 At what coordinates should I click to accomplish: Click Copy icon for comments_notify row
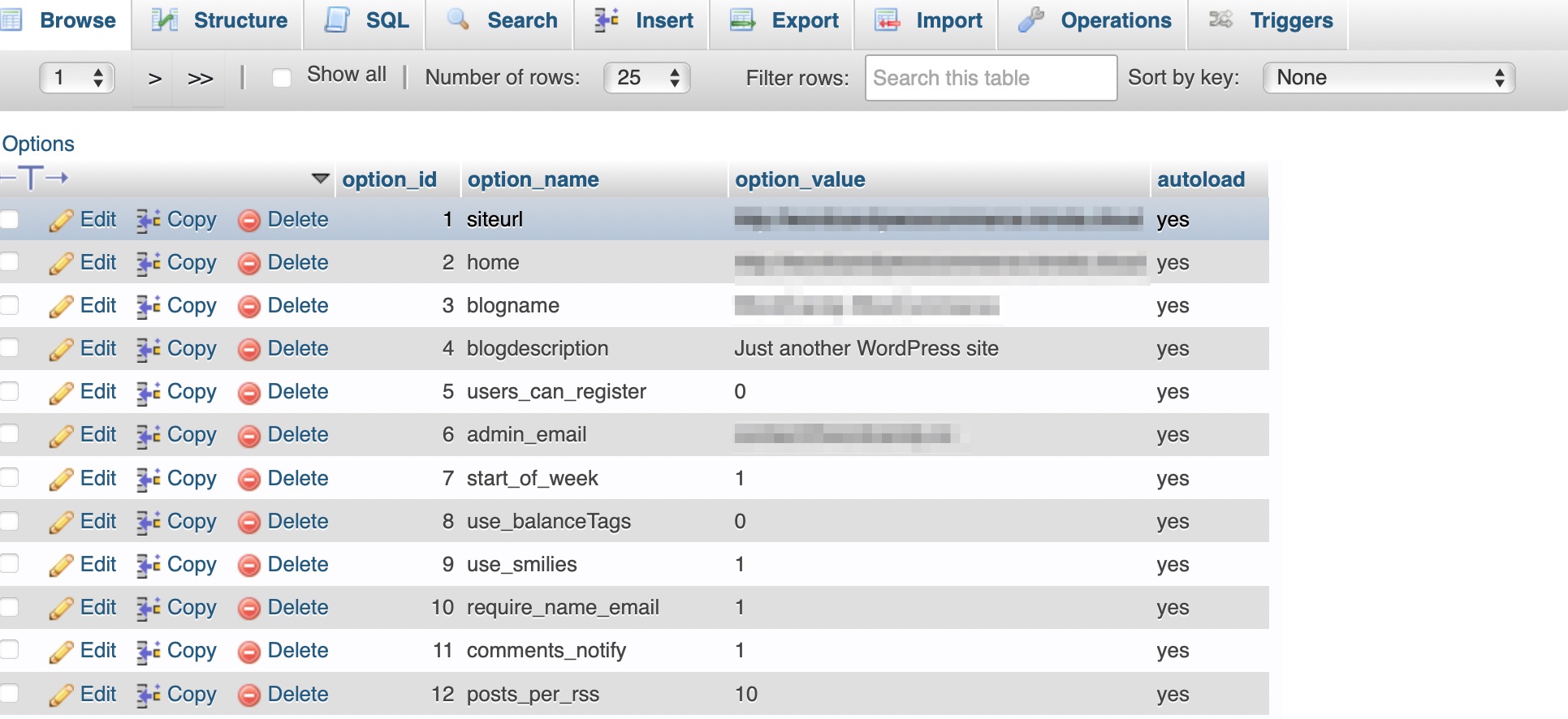click(148, 652)
